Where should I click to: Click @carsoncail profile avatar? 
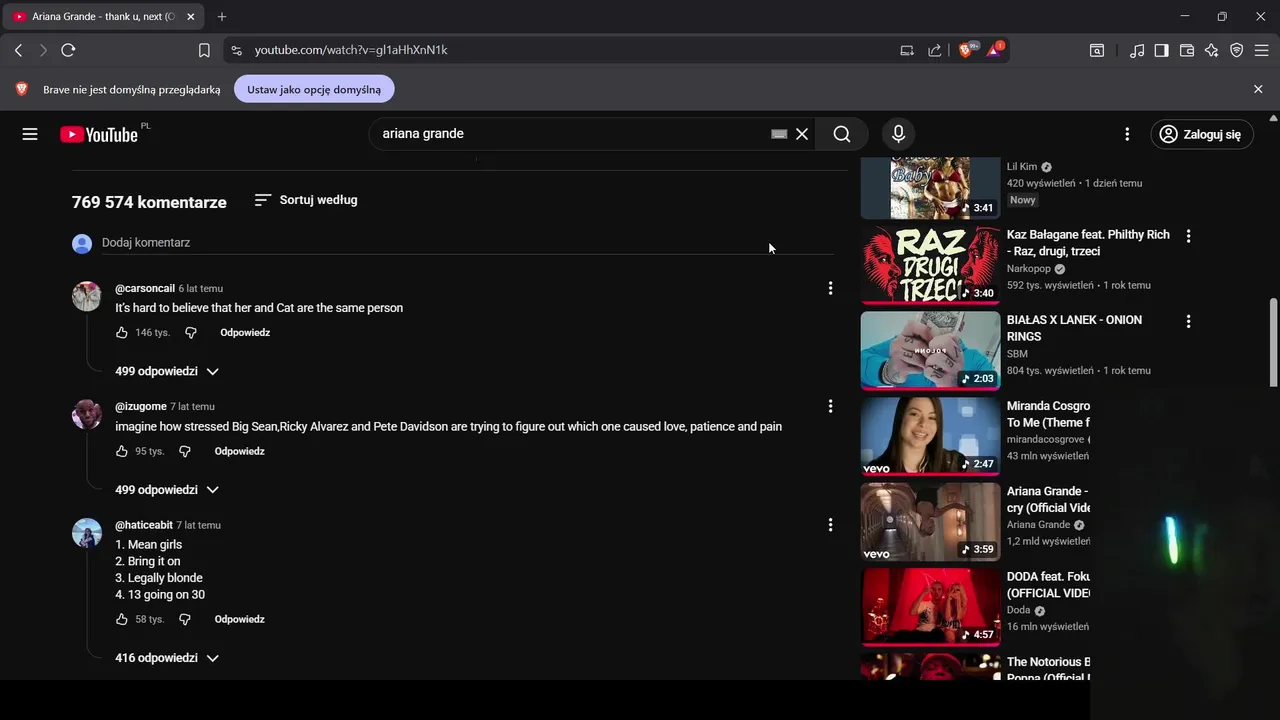[87, 296]
